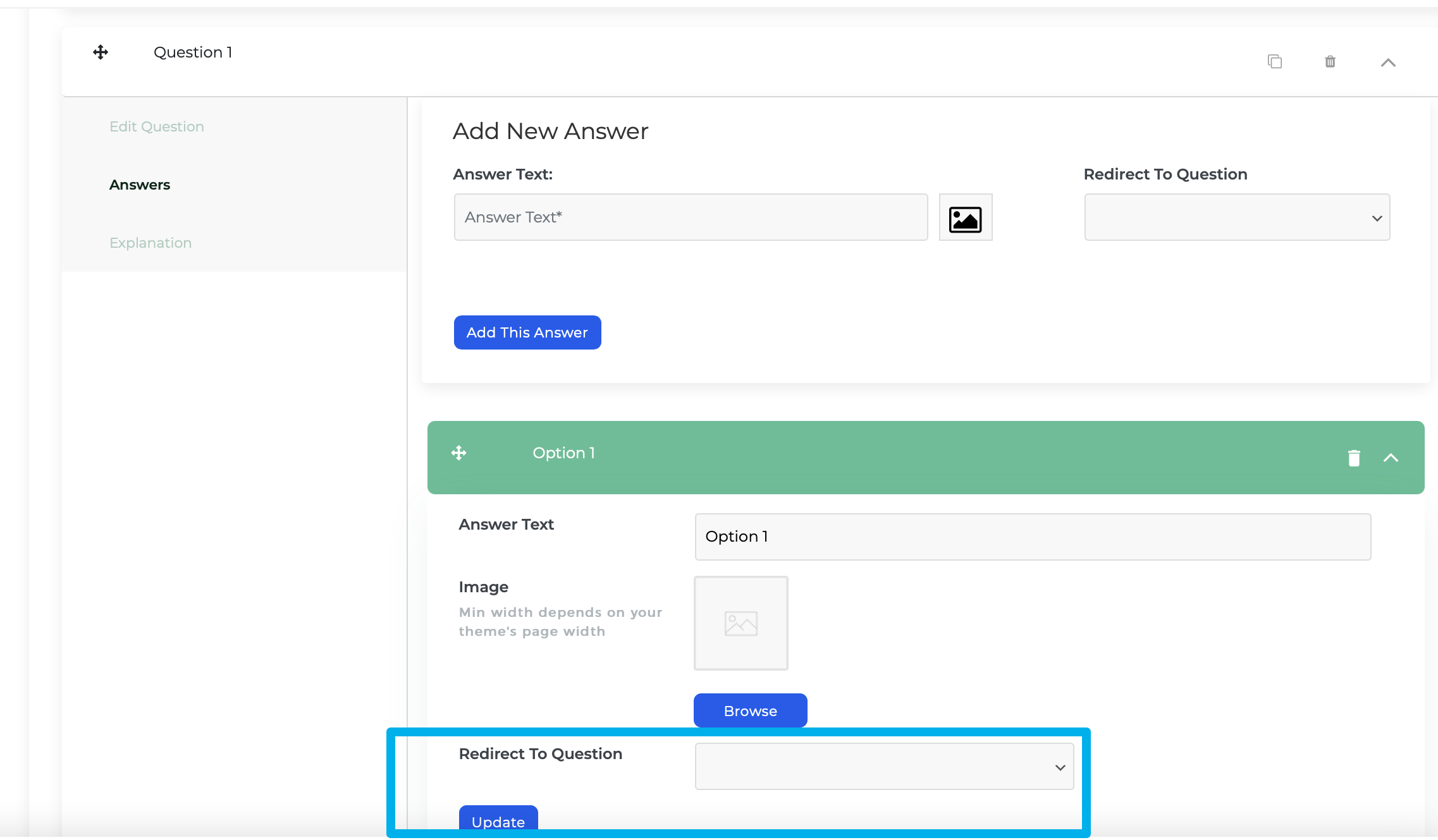Select the Answers tab in the sidebar

point(140,185)
